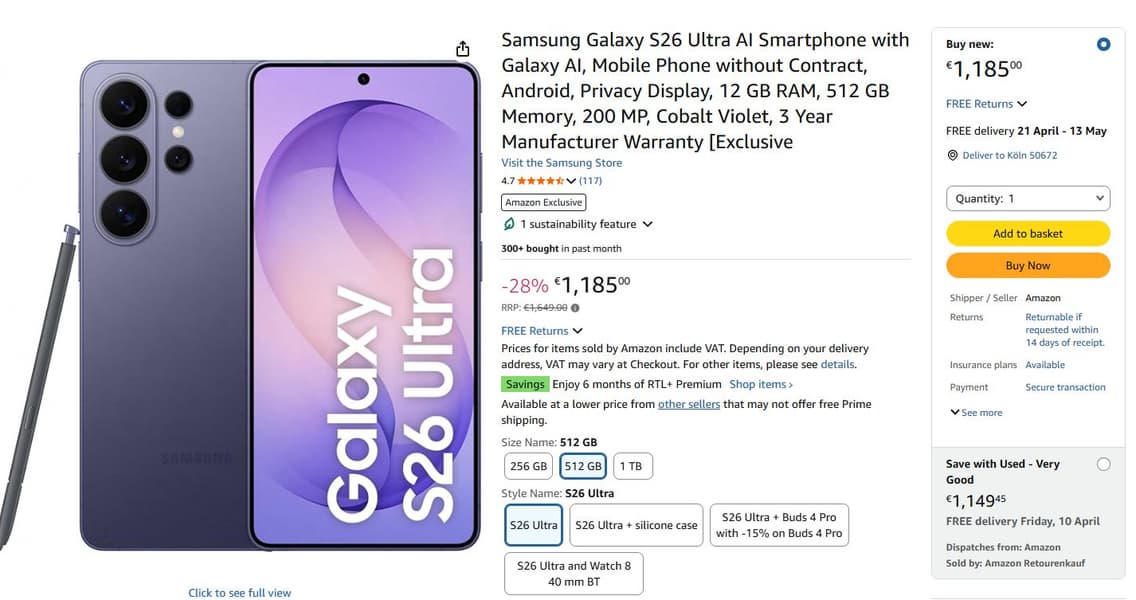Click the location pin to change delivery address
The image size is (1136, 600).
coord(953,155)
